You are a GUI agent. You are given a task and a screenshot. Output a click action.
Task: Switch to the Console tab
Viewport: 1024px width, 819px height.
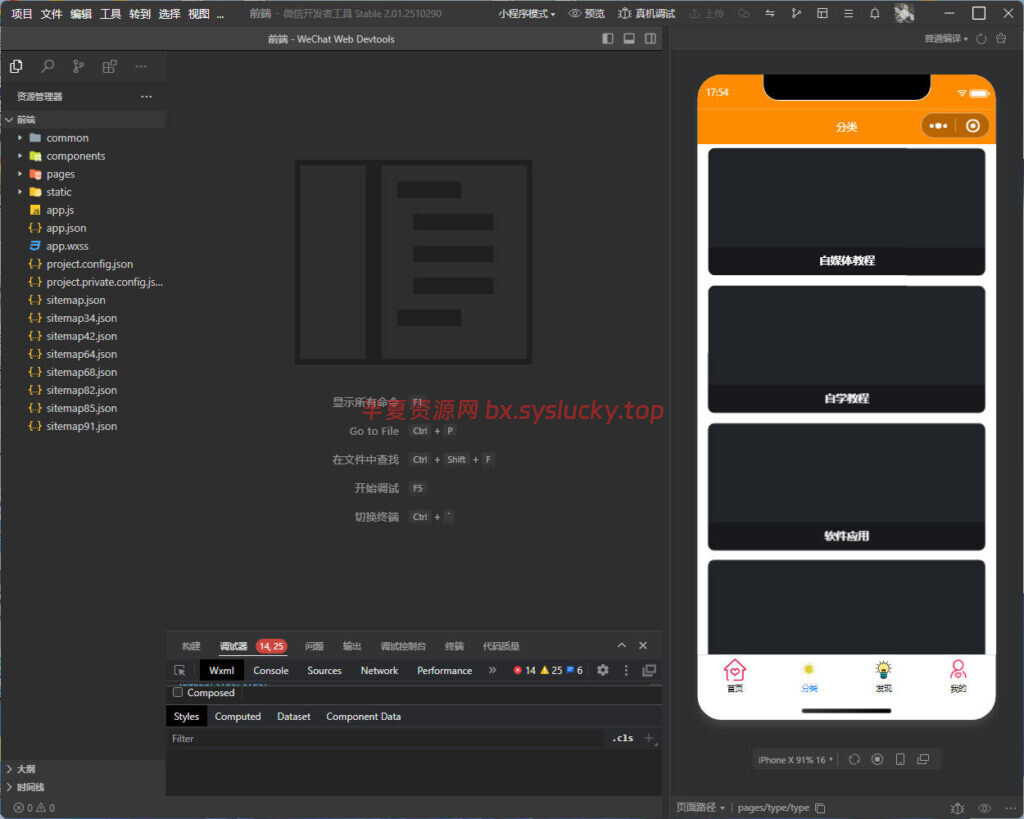coord(270,671)
